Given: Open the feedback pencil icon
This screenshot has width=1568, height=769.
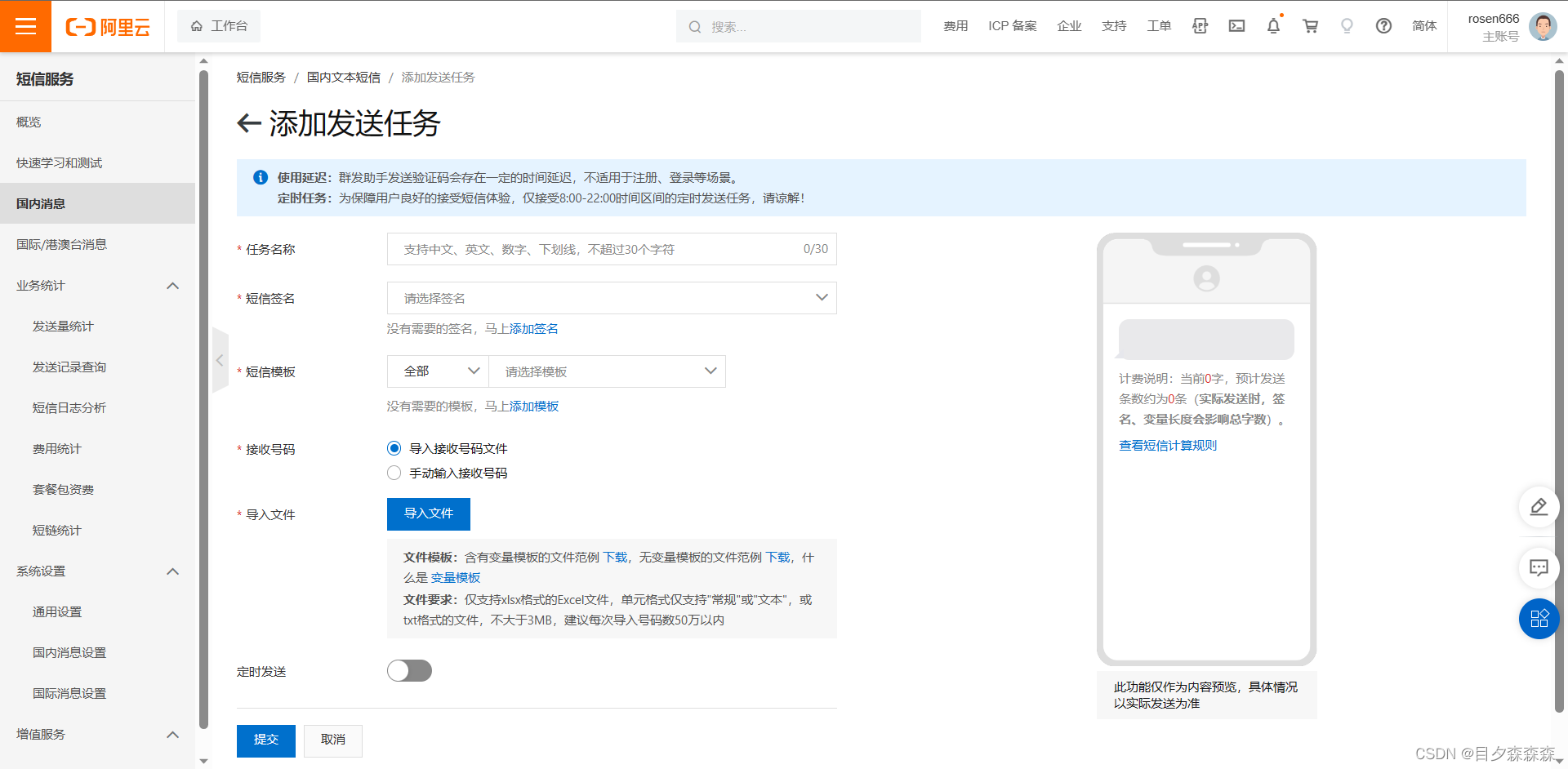Looking at the screenshot, I should [x=1539, y=507].
